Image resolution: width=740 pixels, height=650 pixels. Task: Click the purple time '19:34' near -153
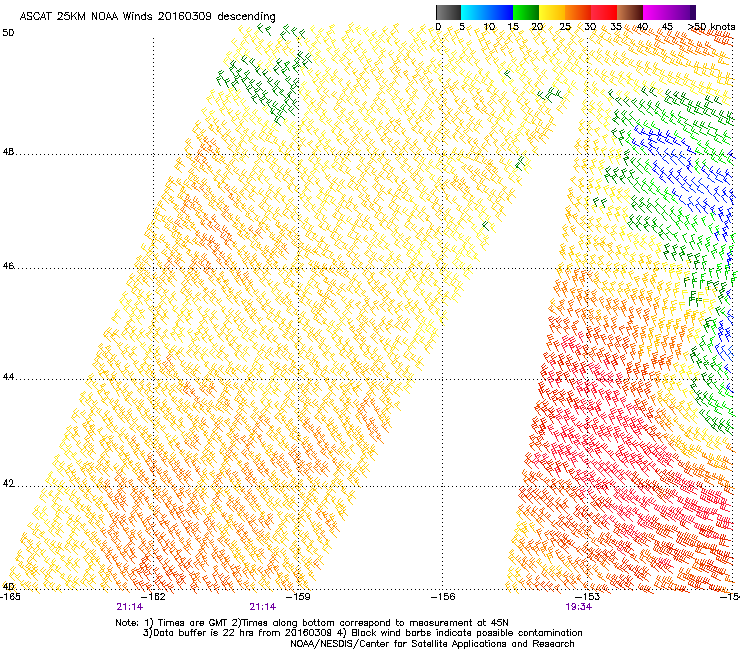point(579,607)
